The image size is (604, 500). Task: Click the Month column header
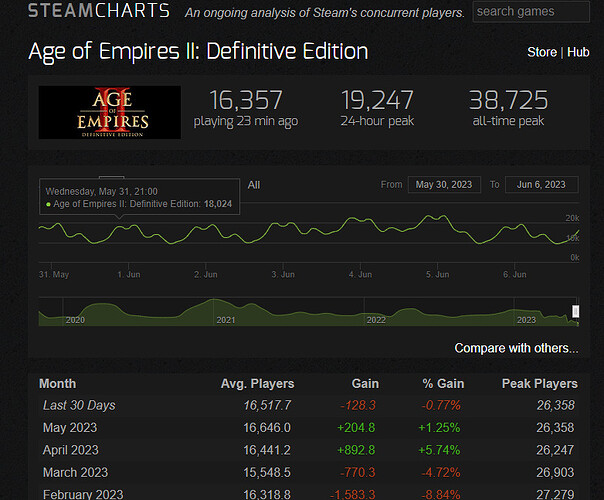click(x=58, y=384)
